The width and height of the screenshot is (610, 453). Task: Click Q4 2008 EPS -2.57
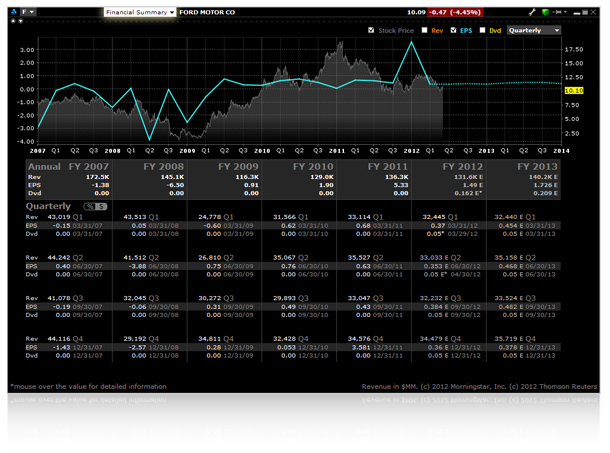137,347
